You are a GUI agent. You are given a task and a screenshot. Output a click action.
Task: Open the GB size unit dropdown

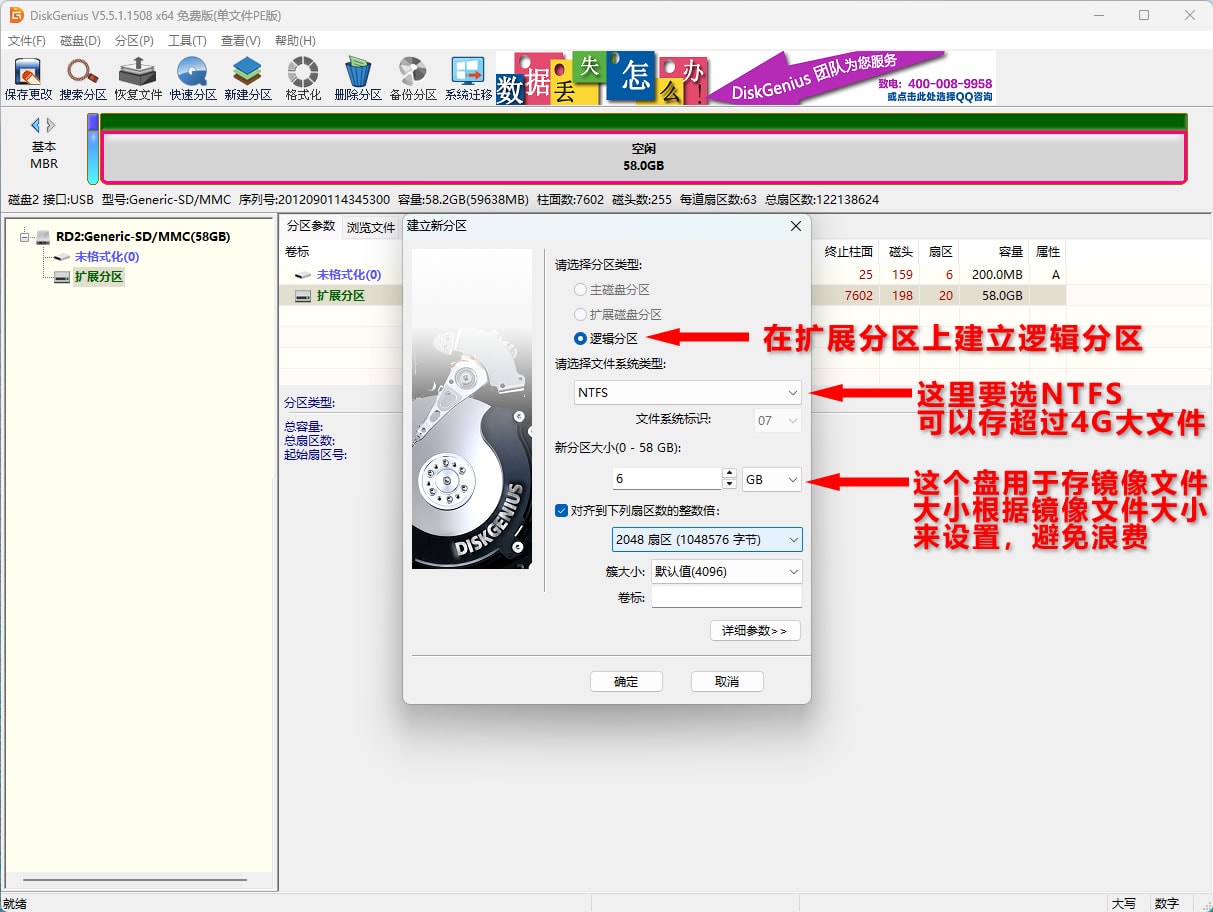772,480
